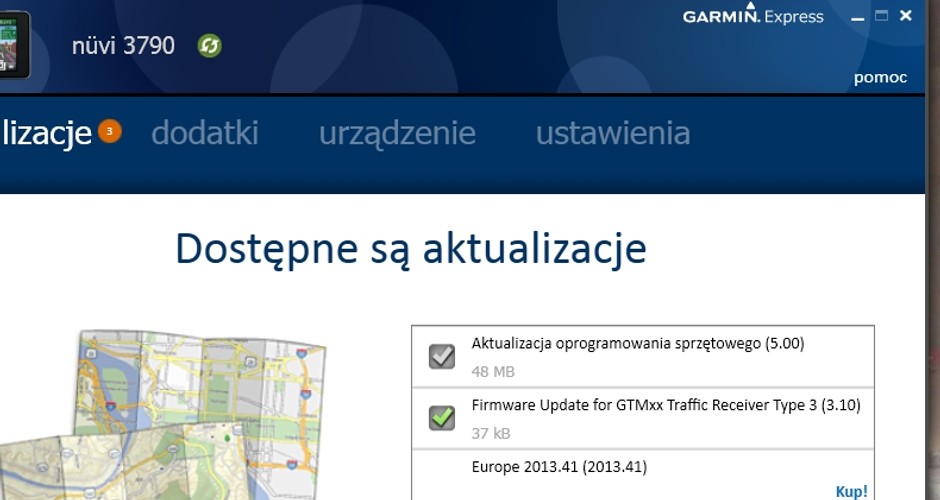Screen dimensions: 940x500
Task: Go to the ustawienia tab
Action: click(x=613, y=132)
